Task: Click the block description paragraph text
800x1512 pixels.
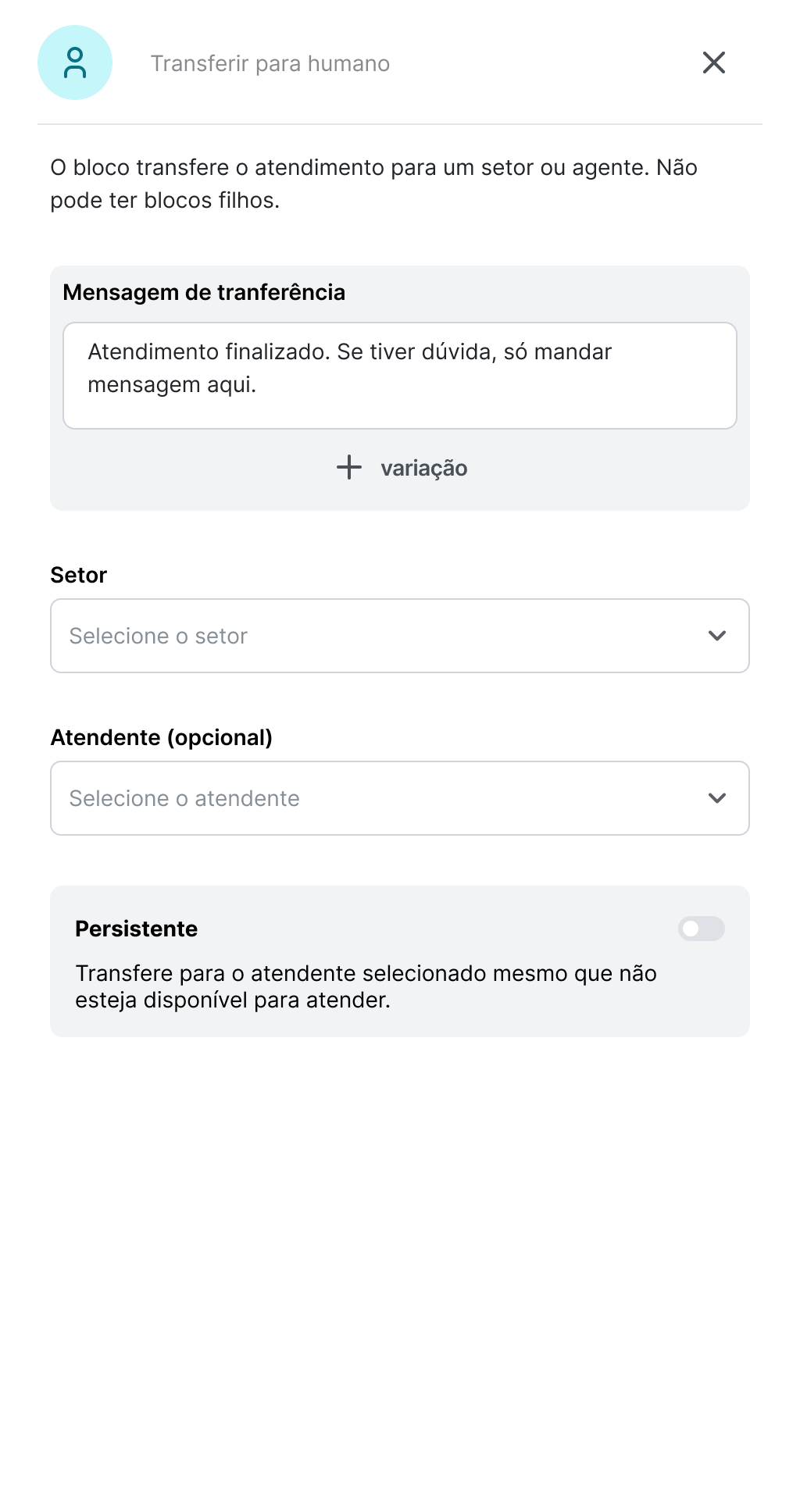Action: 373,184
